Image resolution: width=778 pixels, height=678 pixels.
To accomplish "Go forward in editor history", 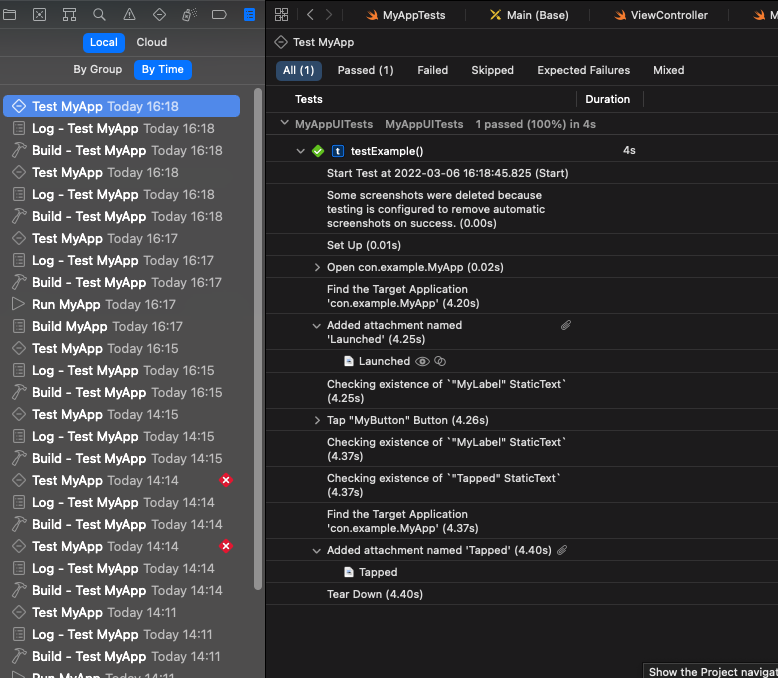I will 328,15.
